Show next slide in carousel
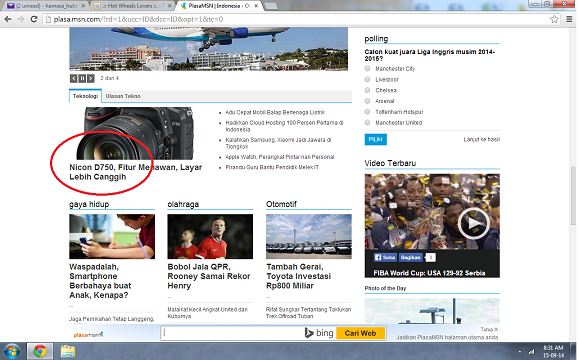Viewport: 579px width, 360px height. [x=90, y=78]
